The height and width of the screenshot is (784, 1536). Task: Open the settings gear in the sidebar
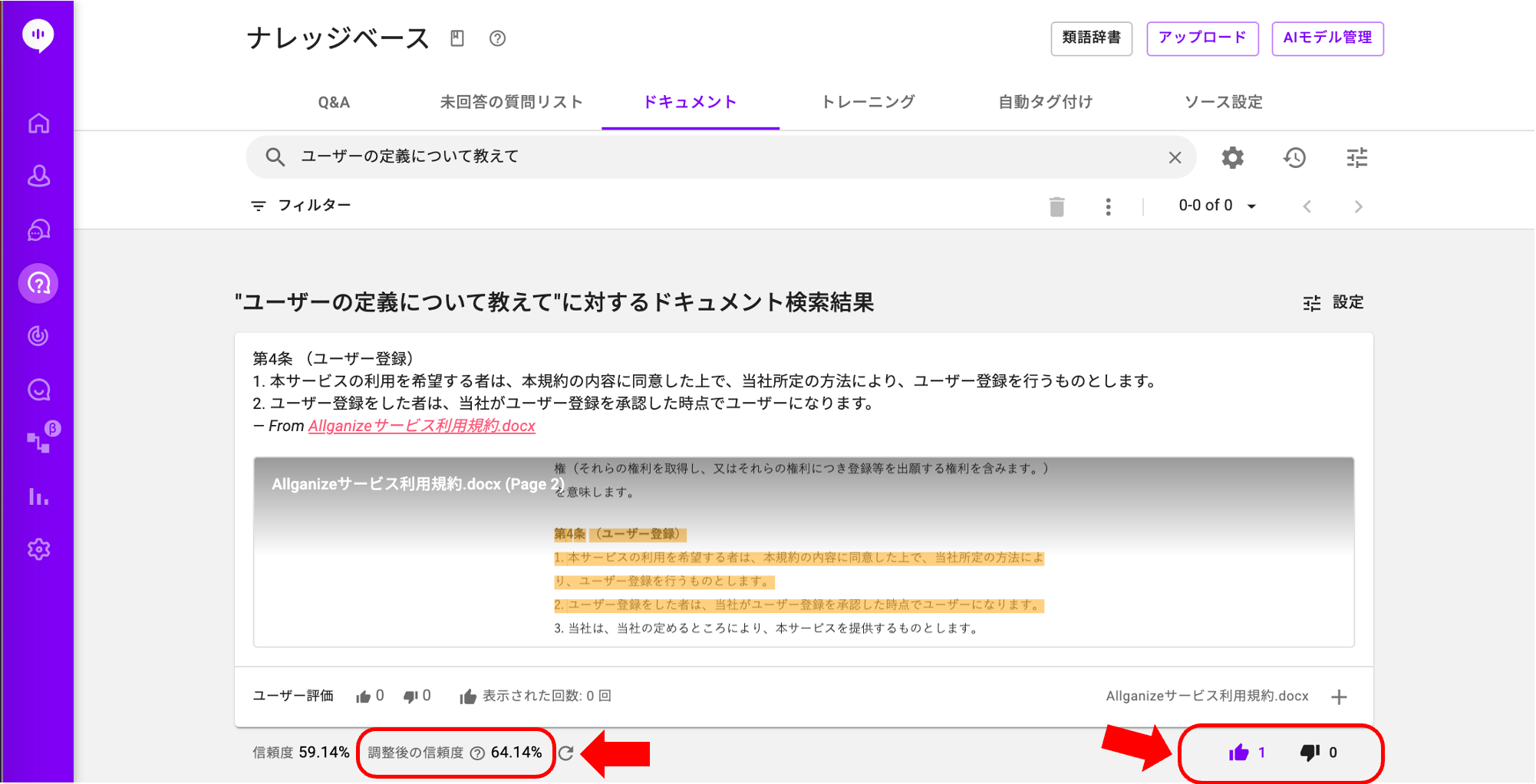tap(38, 549)
